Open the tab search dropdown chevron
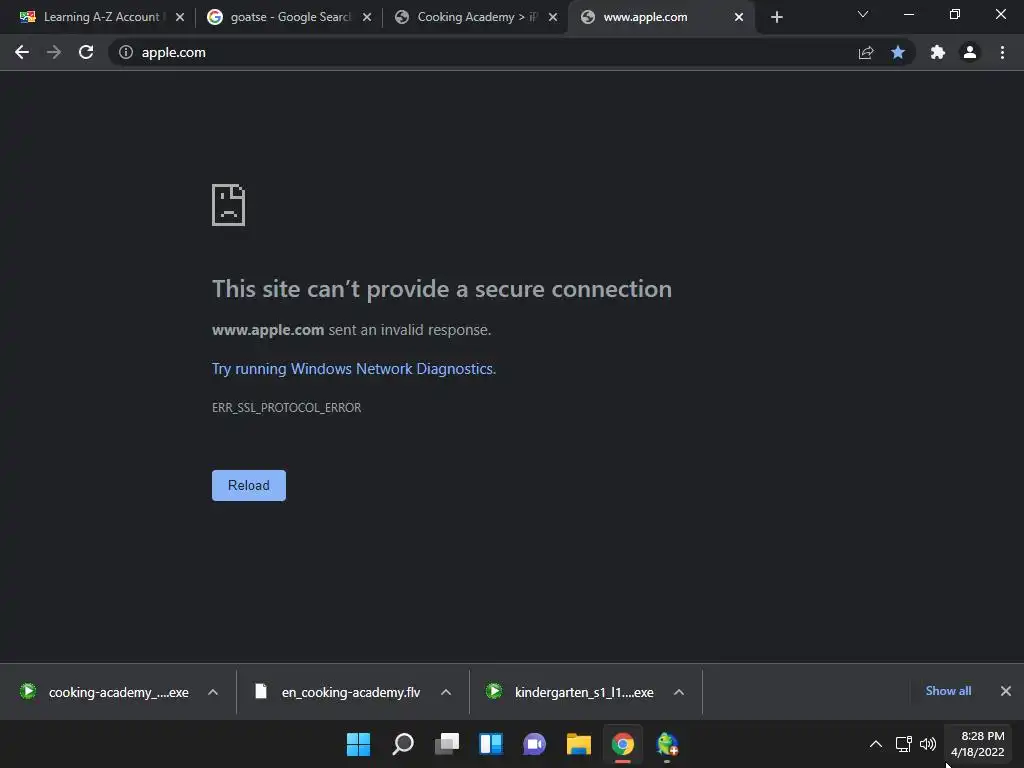1024x768 pixels. click(x=863, y=14)
